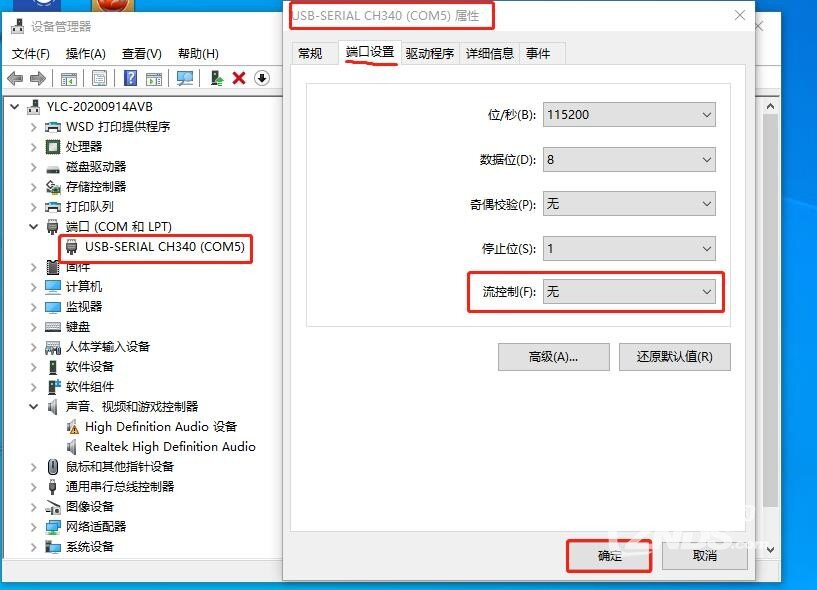
Task: Select 软件组件 in tree
Action: click(90, 387)
